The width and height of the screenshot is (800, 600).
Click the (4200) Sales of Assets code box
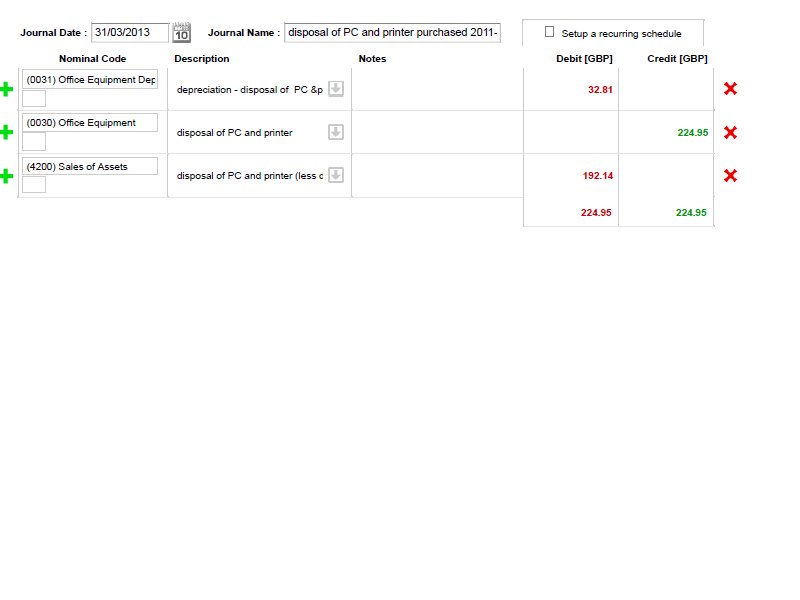(91, 166)
